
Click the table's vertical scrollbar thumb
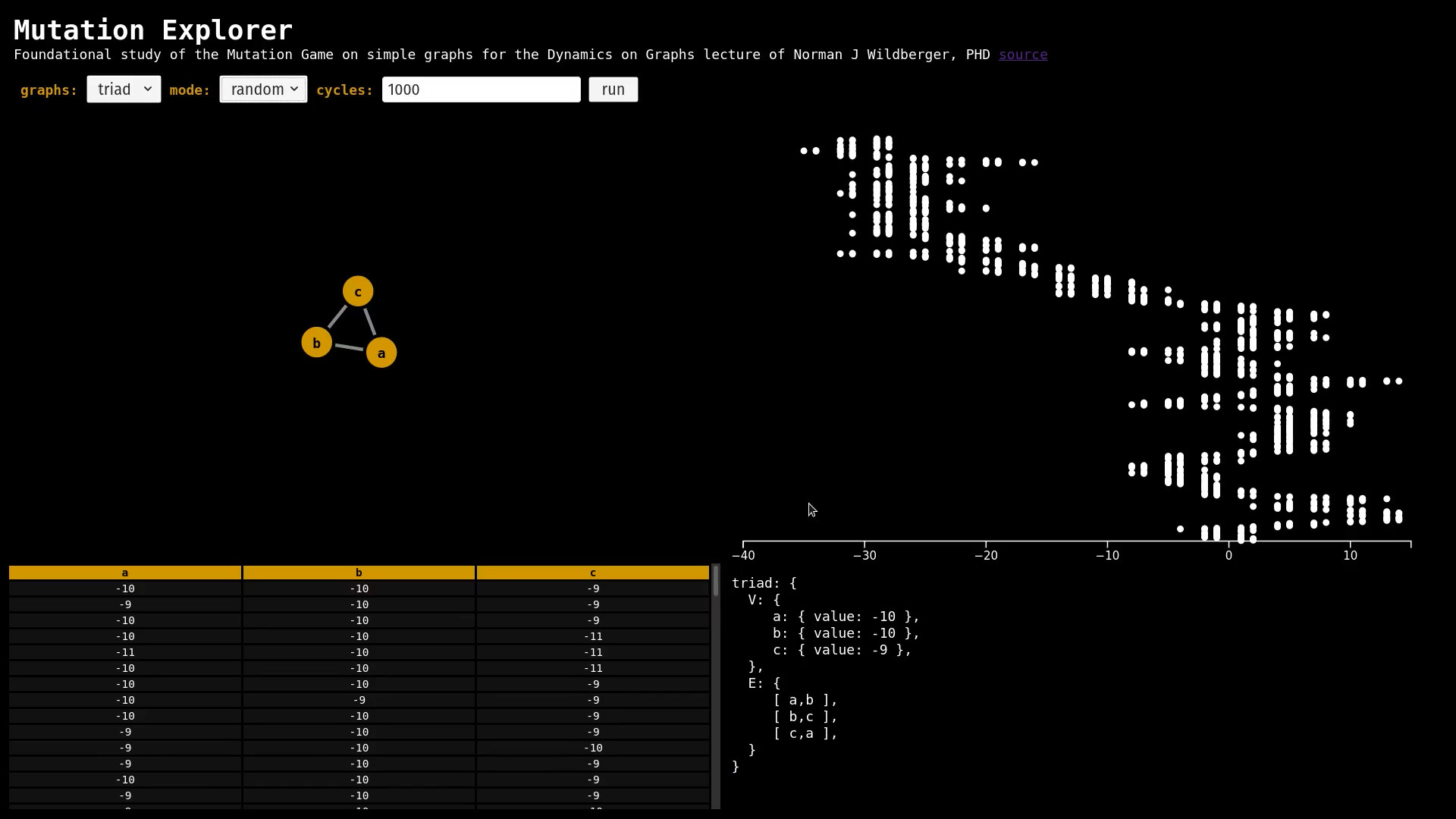(x=715, y=581)
